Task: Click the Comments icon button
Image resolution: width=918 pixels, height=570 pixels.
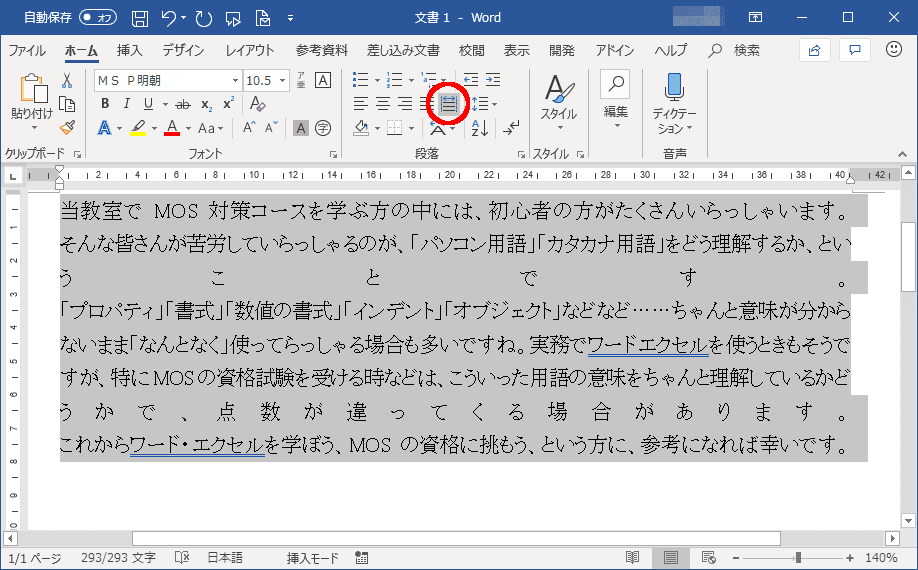Action: point(855,50)
